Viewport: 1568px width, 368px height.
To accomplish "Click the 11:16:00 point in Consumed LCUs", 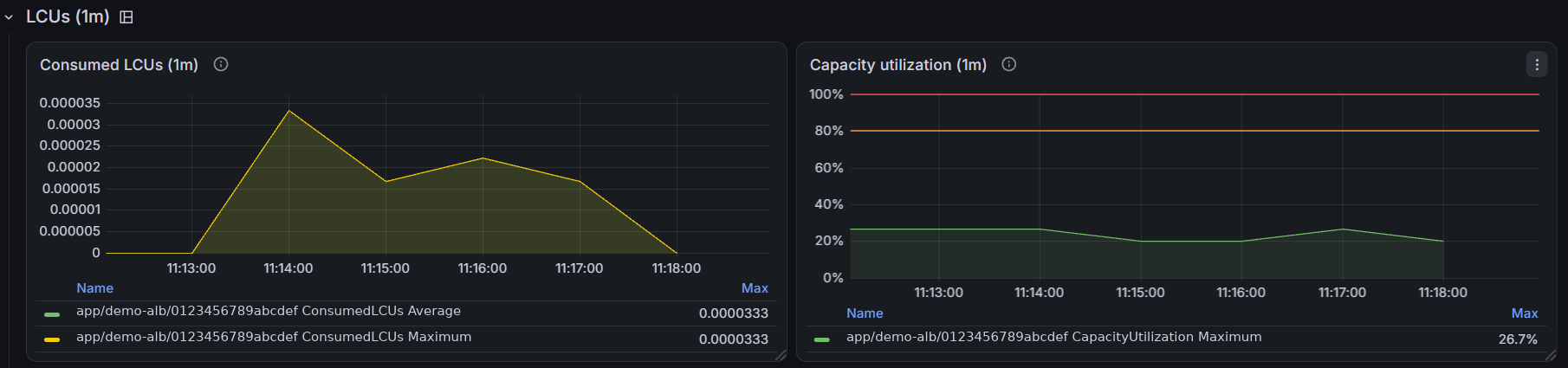I will 483,158.
